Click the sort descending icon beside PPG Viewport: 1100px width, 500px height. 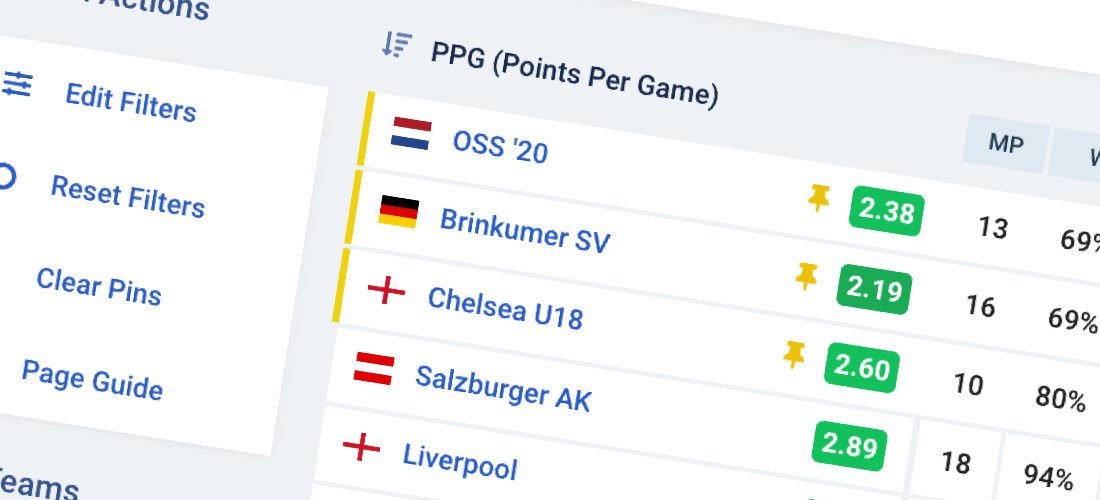(396, 45)
